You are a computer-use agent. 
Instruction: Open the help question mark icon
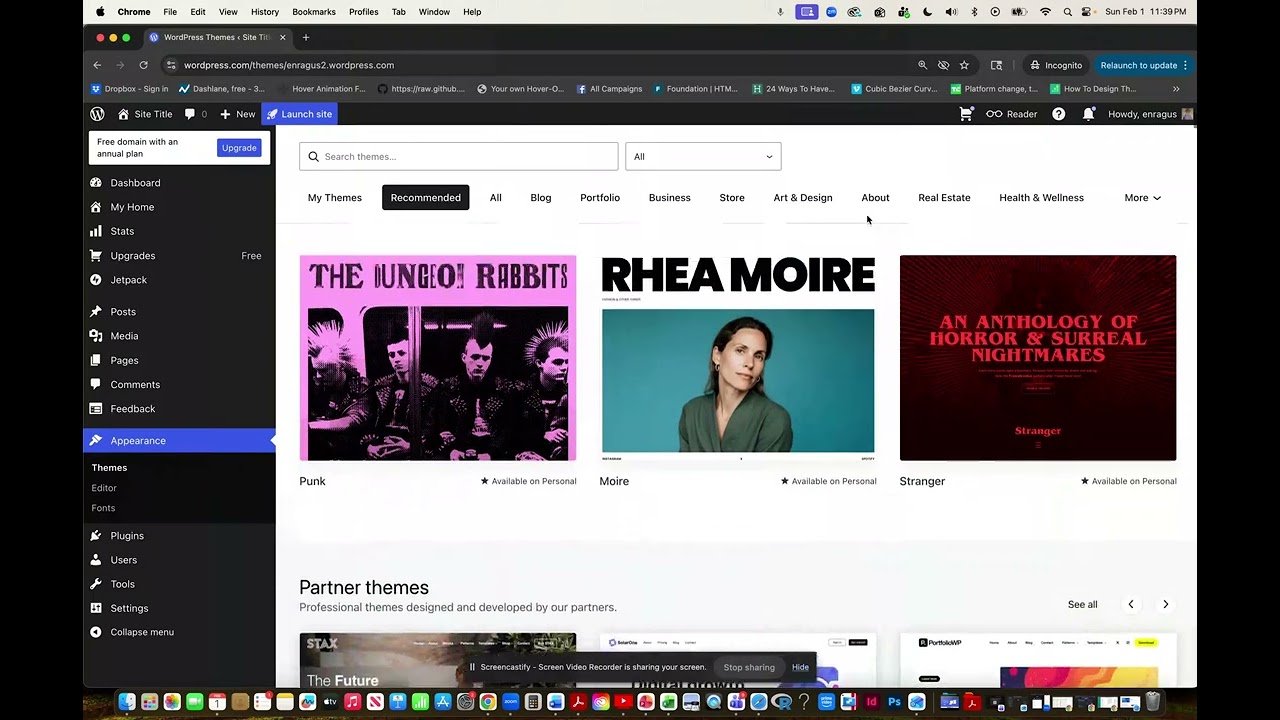tap(1058, 114)
